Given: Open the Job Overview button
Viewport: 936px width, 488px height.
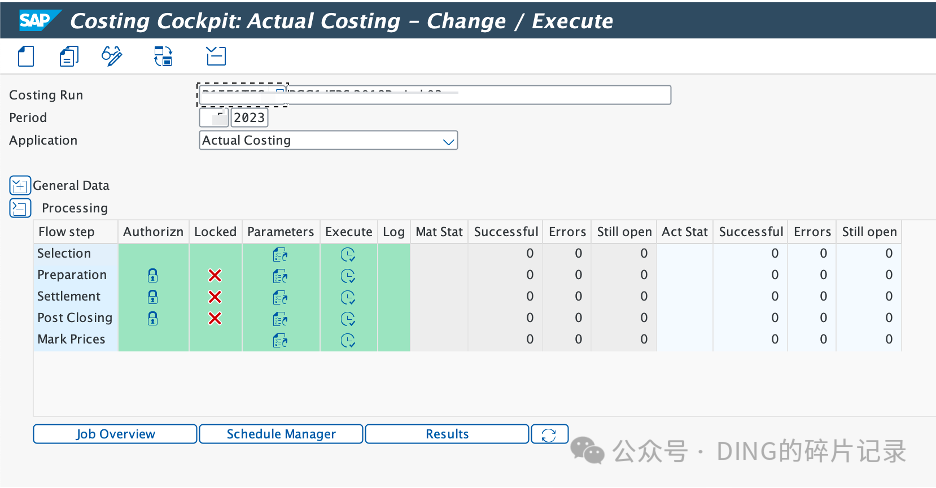Looking at the screenshot, I should tap(115, 434).
